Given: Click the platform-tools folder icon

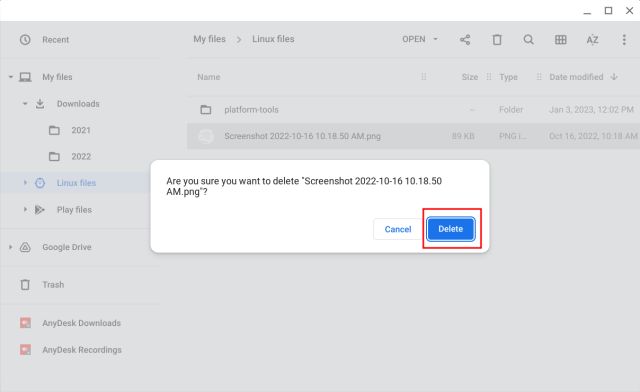Looking at the screenshot, I should (x=206, y=109).
